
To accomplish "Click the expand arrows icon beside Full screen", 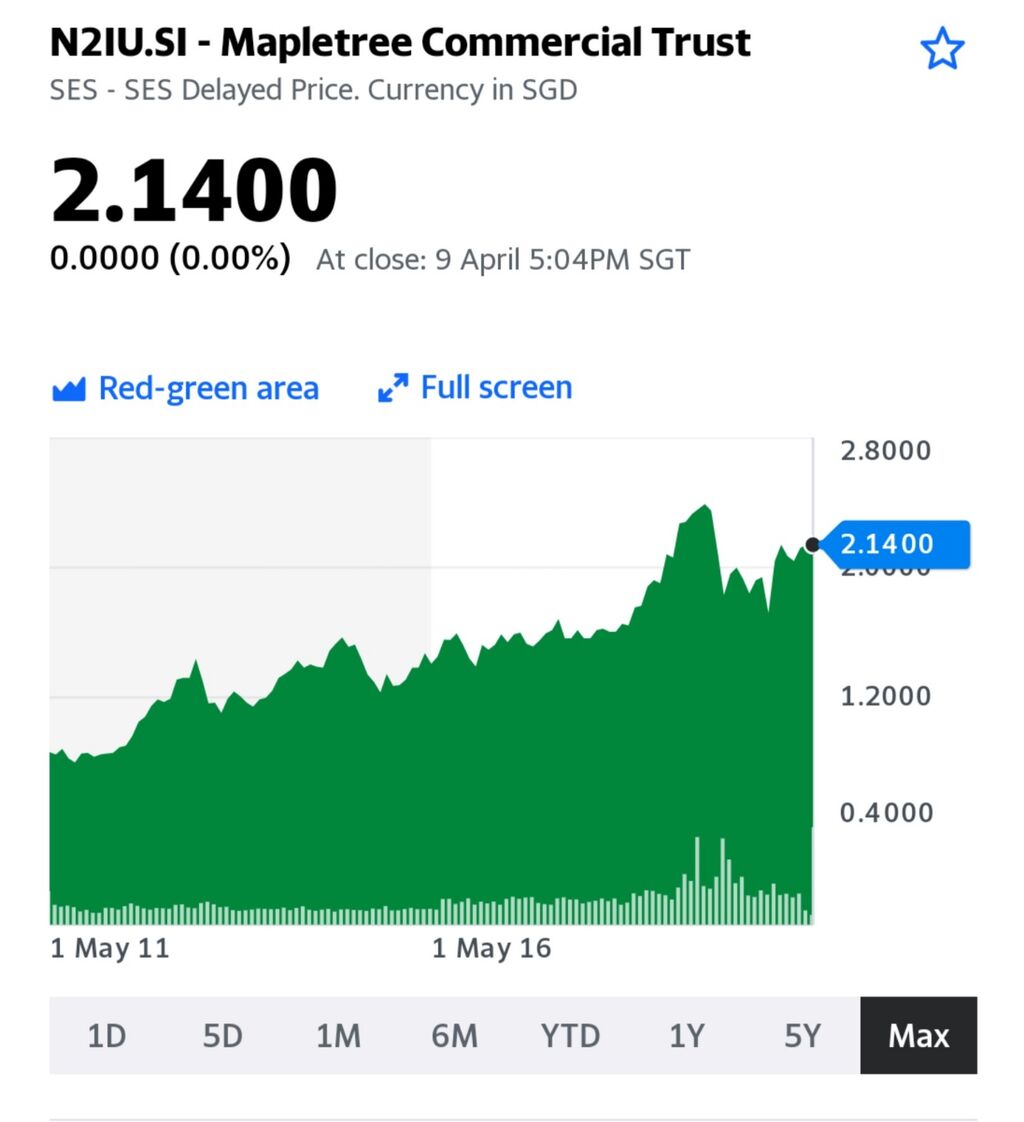I will tap(393, 388).
